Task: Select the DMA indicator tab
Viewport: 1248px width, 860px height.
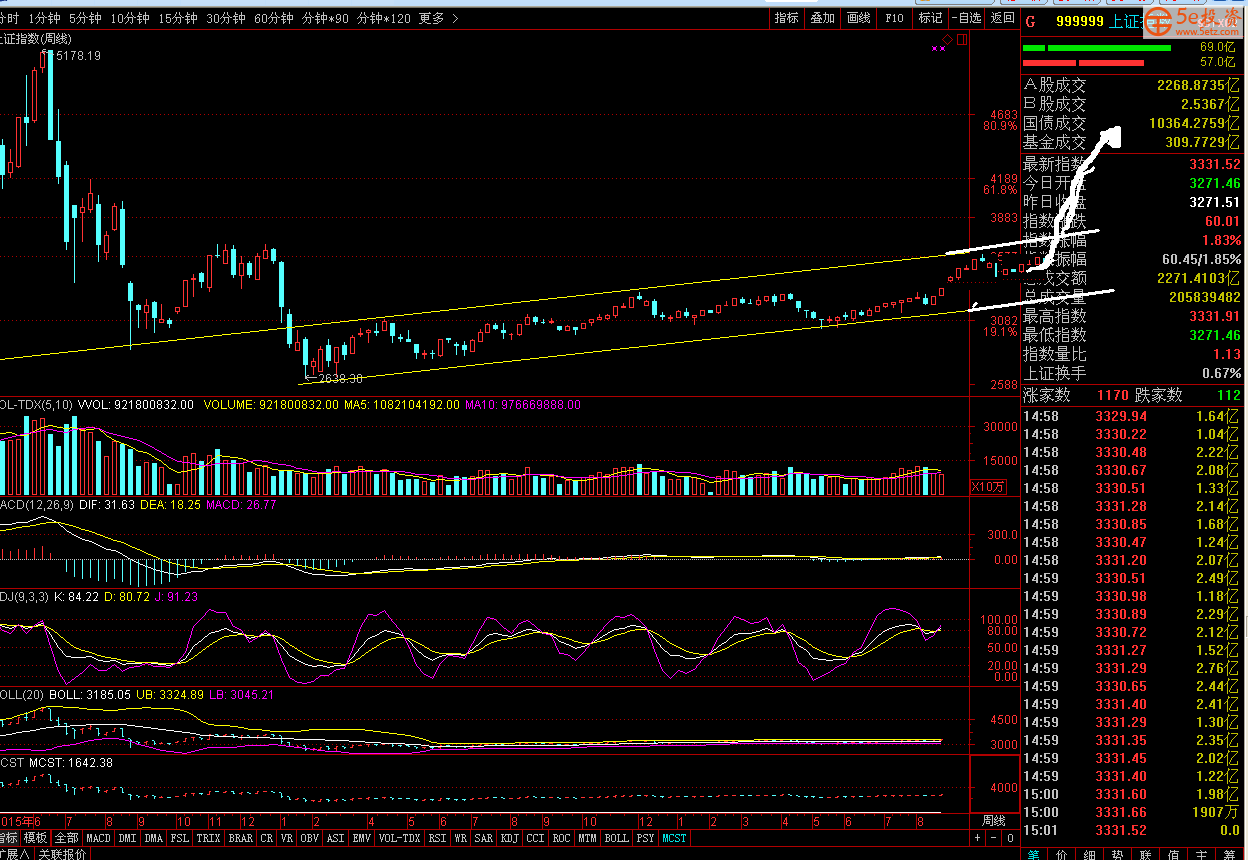Action: 153,838
